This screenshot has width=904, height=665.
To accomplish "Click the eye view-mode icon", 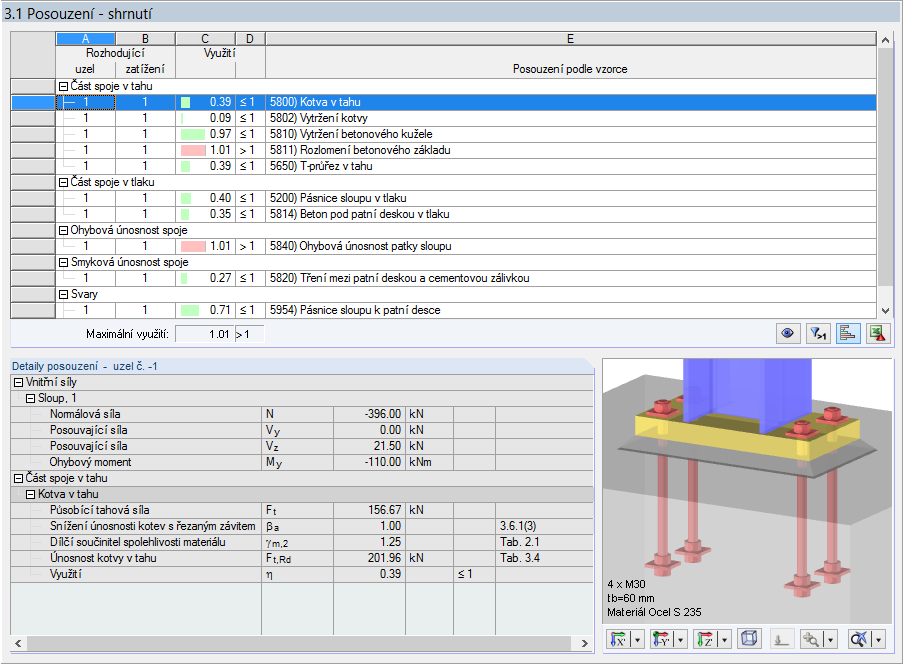I will click(x=788, y=333).
